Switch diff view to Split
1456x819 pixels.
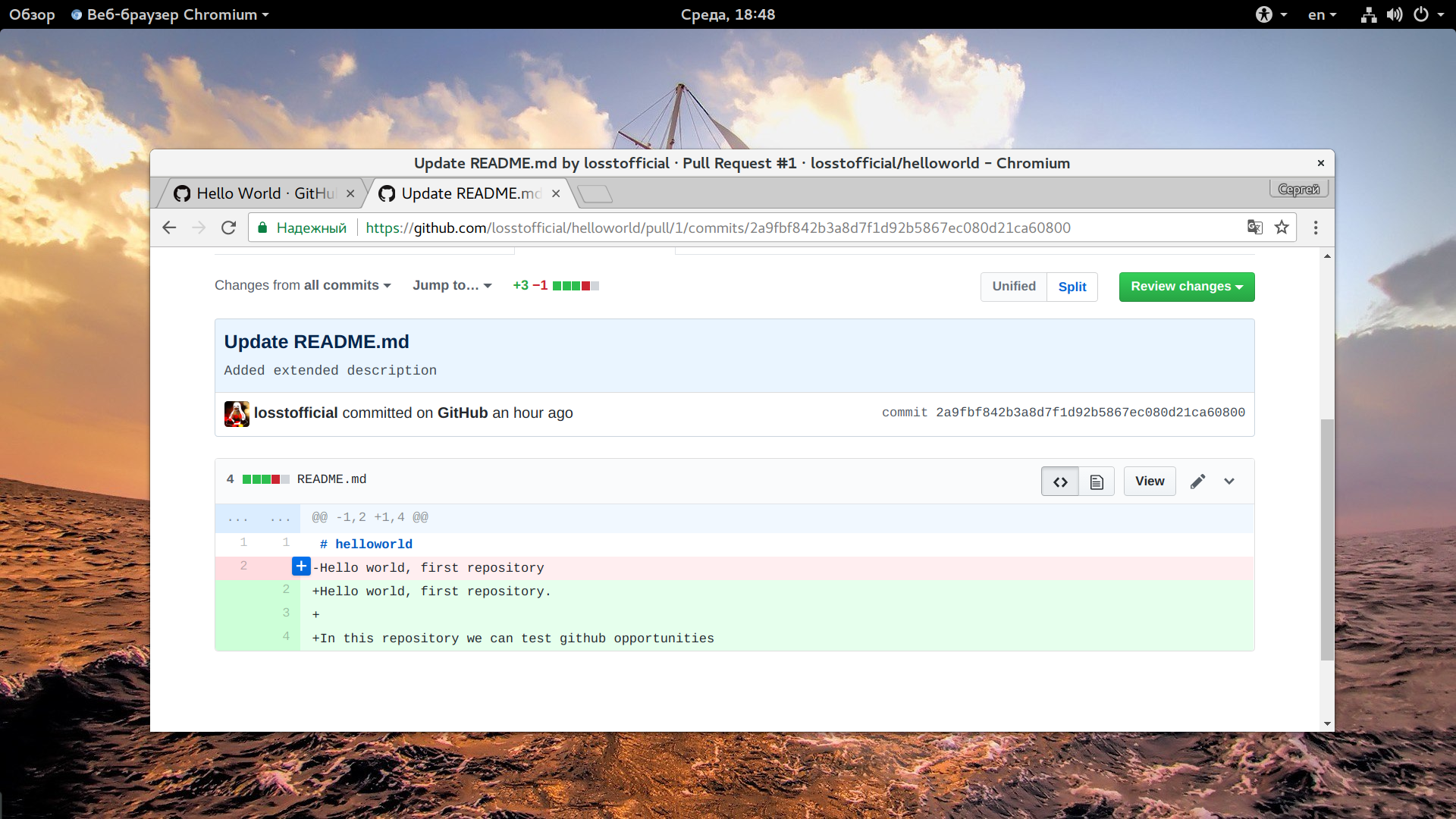(1072, 287)
